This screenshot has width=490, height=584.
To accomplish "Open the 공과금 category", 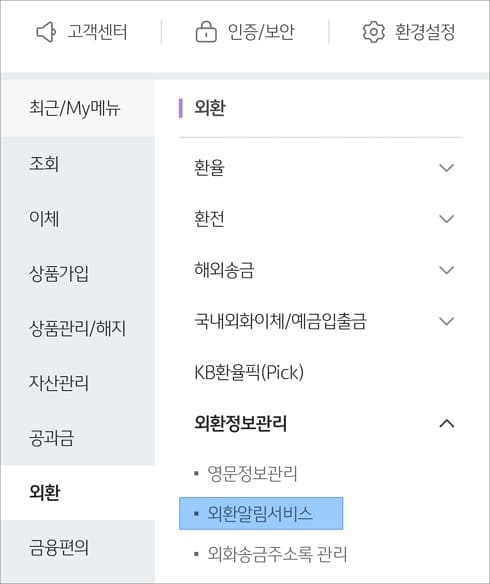I will (77, 438).
